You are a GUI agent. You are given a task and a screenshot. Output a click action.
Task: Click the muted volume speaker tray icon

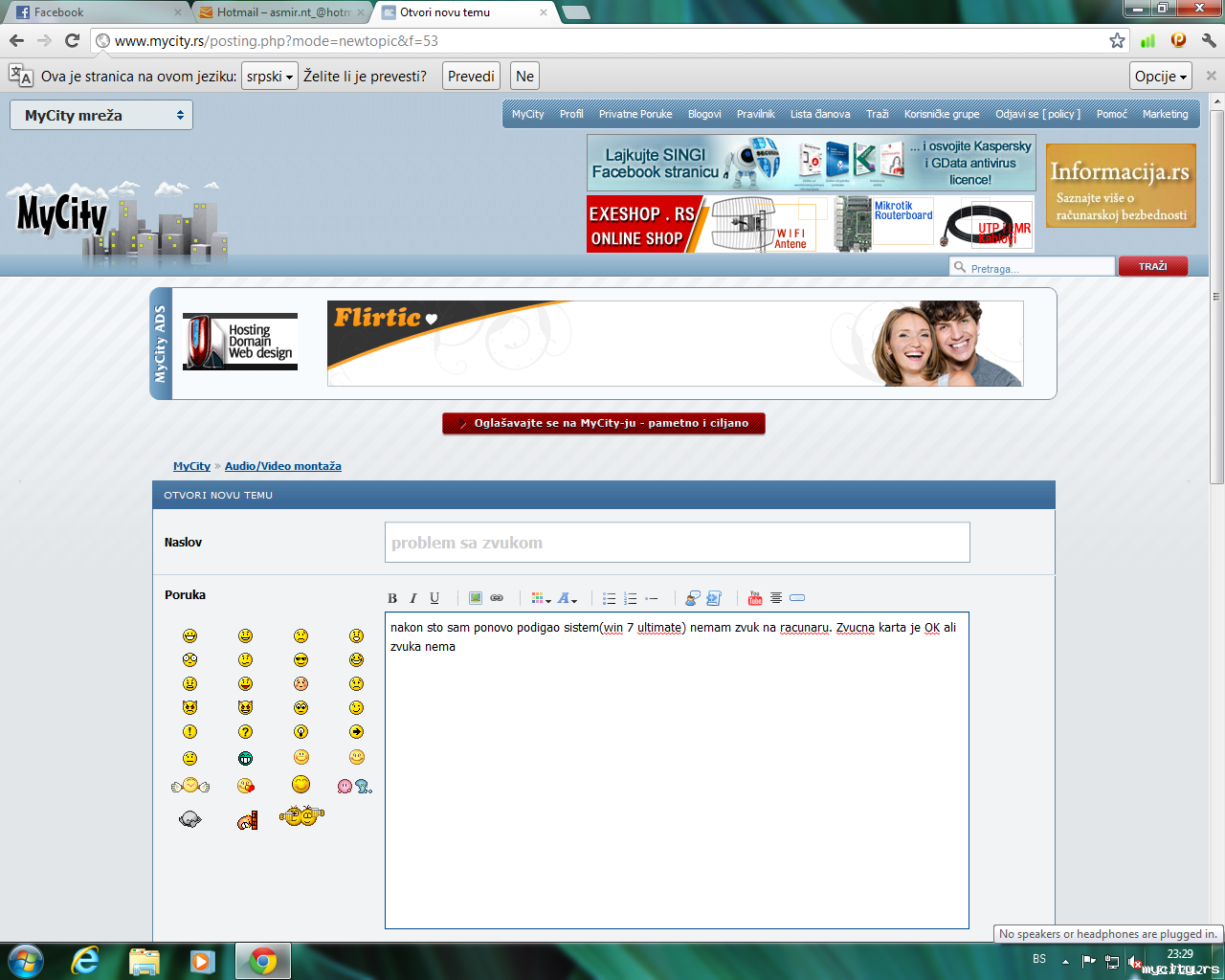[x=1134, y=961]
